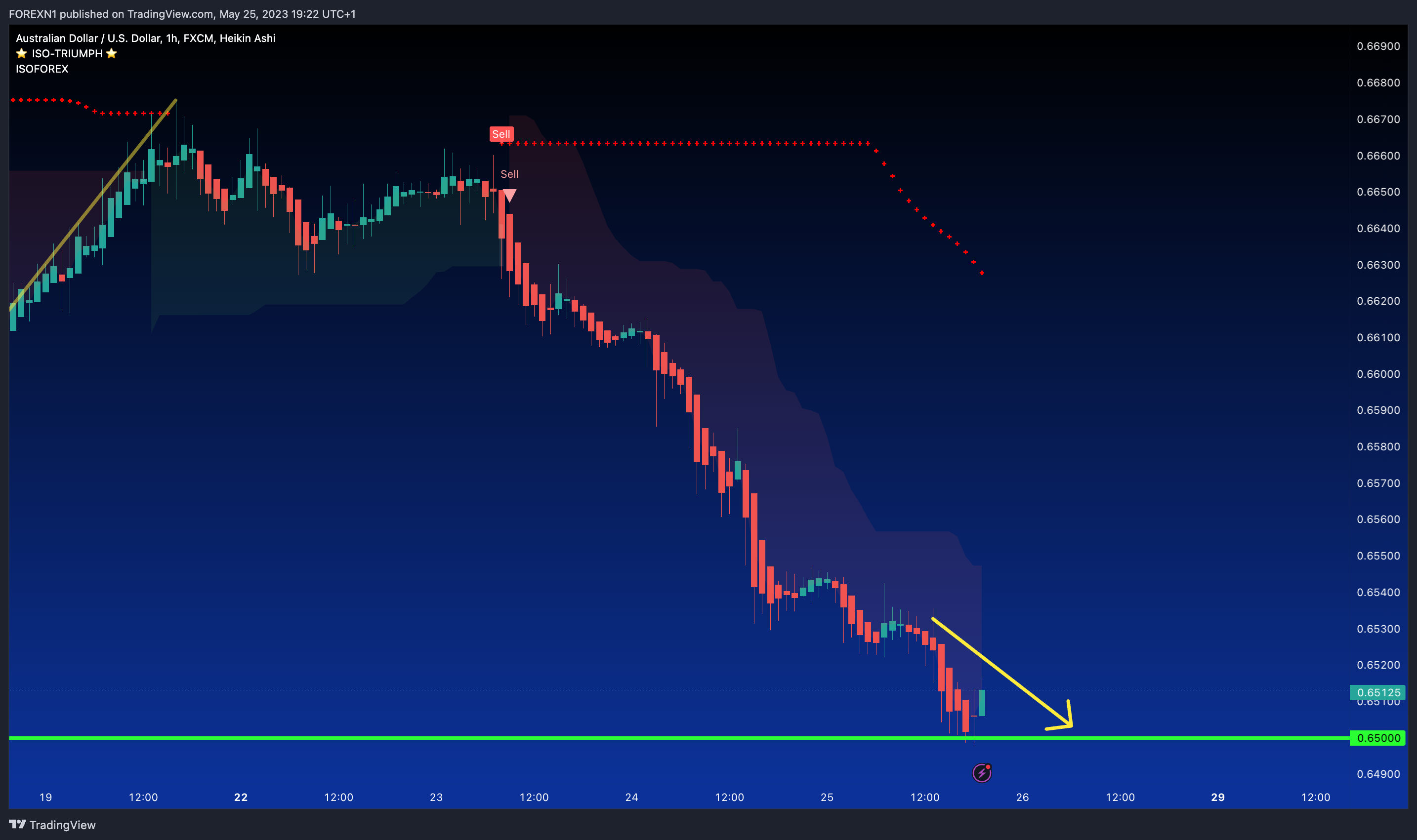Click the date label 29 on time axis
The height and width of the screenshot is (840, 1417).
point(1218,797)
